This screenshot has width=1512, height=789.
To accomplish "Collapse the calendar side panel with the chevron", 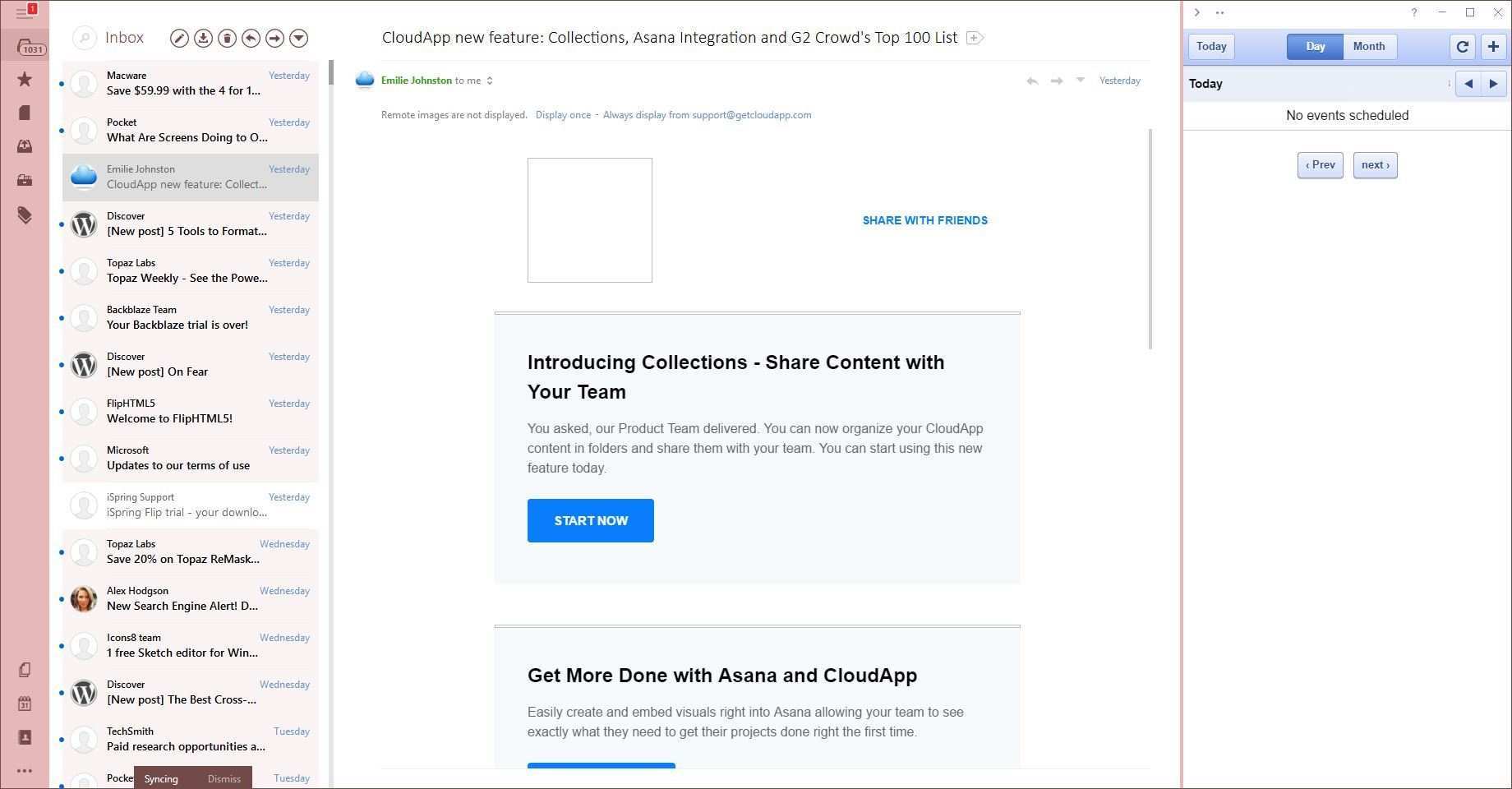I will coord(1197,12).
